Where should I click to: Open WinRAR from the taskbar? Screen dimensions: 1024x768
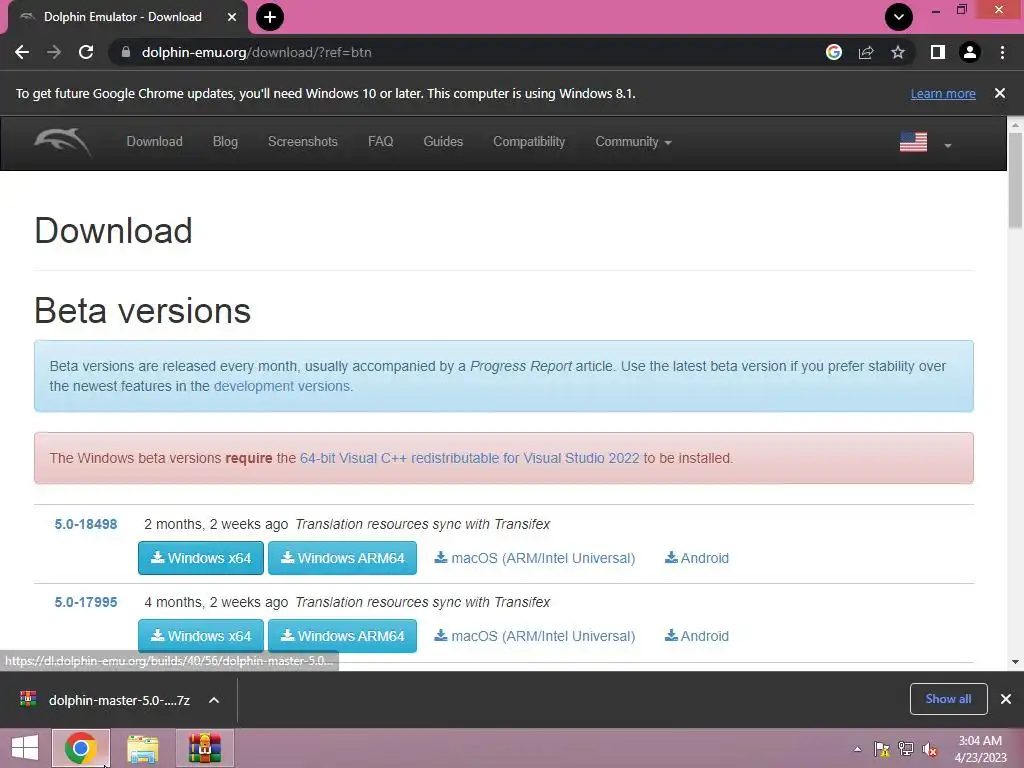point(204,748)
